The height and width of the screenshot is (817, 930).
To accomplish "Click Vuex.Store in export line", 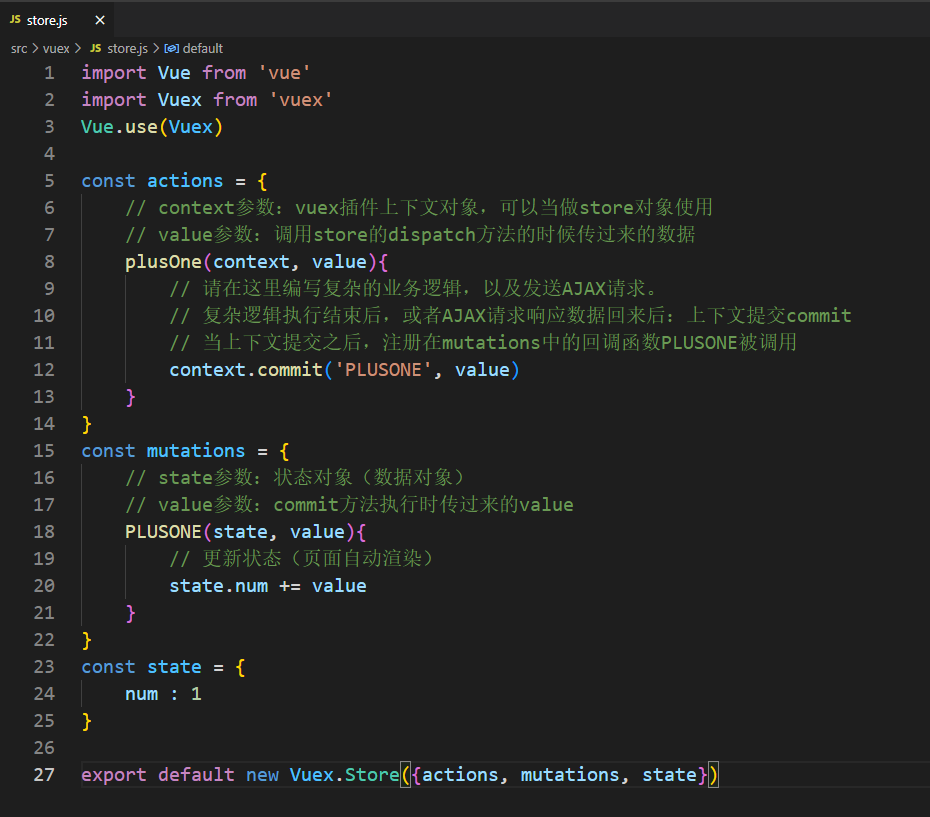I will [x=345, y=775].
